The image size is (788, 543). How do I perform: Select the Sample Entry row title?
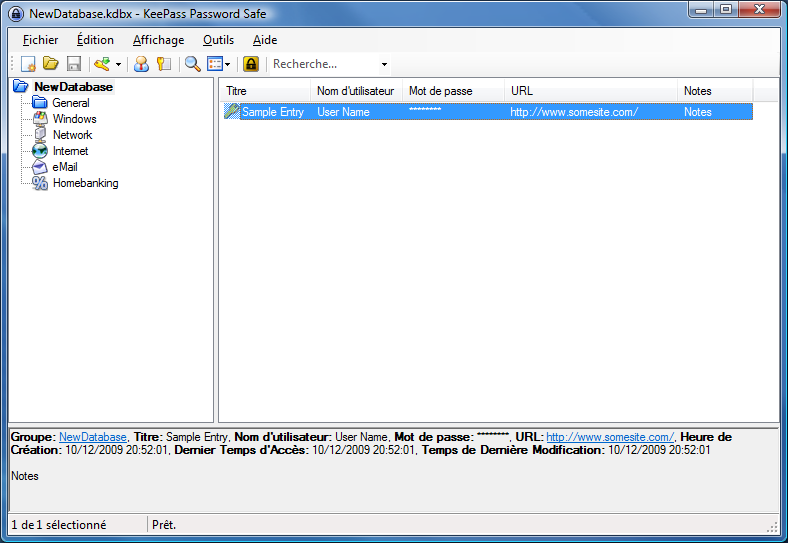pos(273,112)
